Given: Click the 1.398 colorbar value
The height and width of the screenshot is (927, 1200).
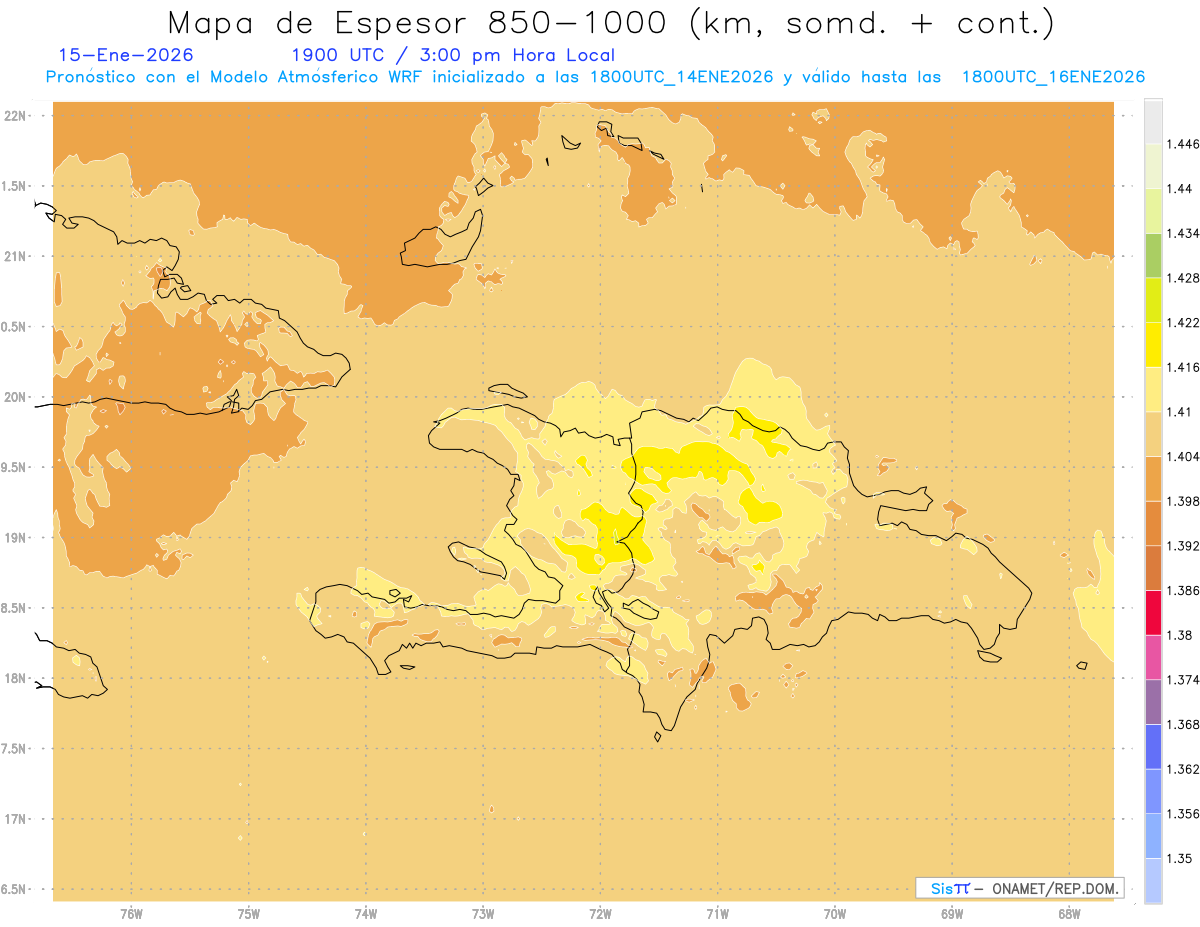Looking at the screenshot, I should 1183,501.
